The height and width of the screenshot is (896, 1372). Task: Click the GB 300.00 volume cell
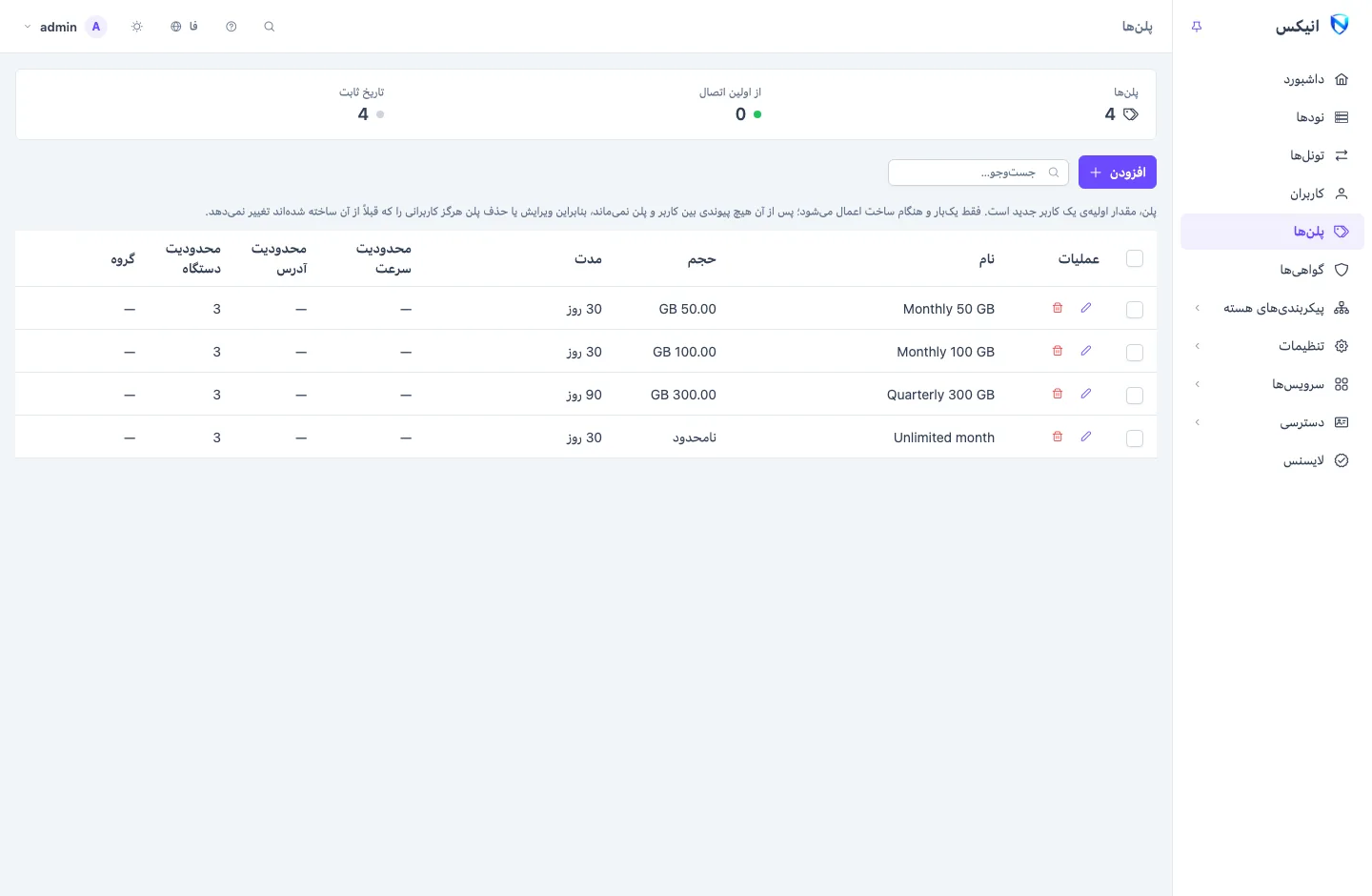click(x=683, y=395)
